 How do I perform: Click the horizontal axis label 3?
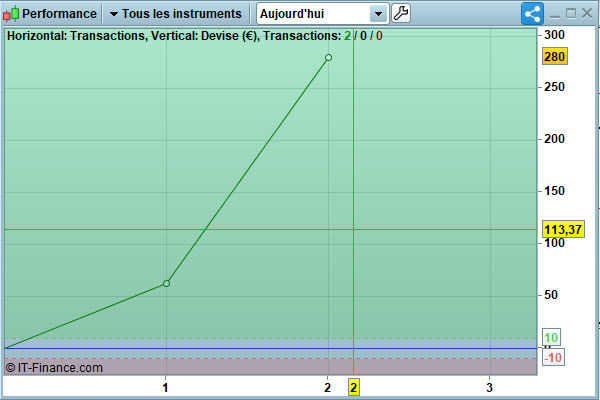[x=489, y=388]
